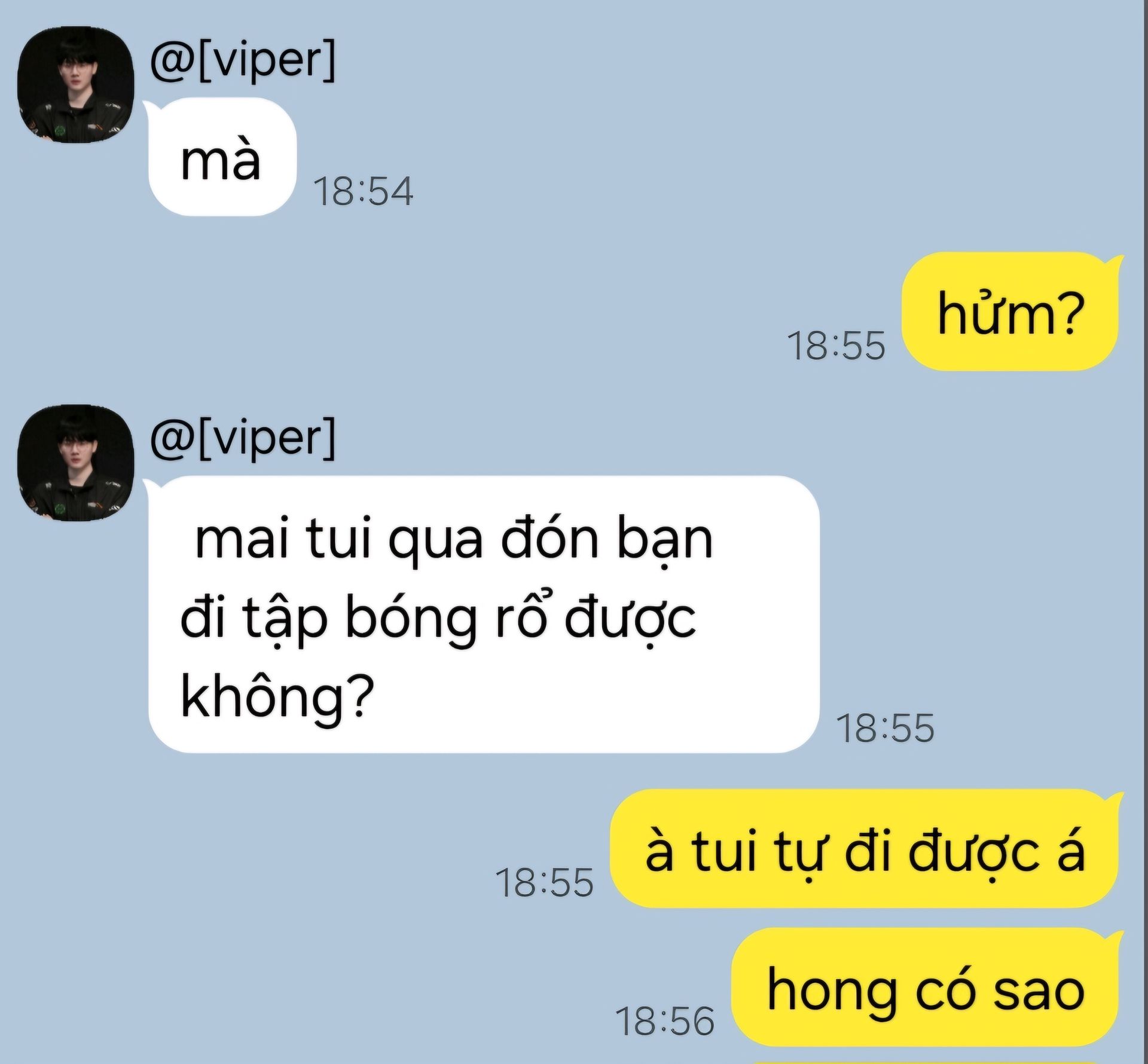This screenshot has width=1148, height=1064.
Task: Select the yellow 'hong có sao' bubble
Action: coord(925,988)
